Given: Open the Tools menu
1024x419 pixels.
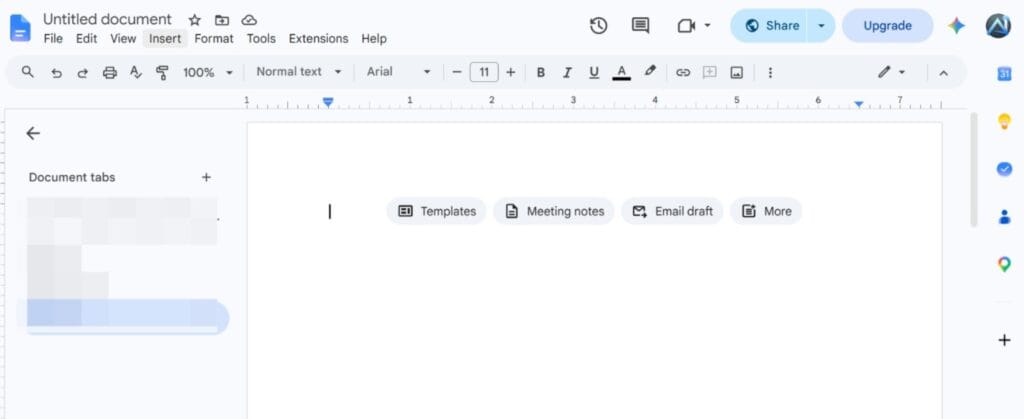Looking at the screenshot, I should tap(261, 39).
